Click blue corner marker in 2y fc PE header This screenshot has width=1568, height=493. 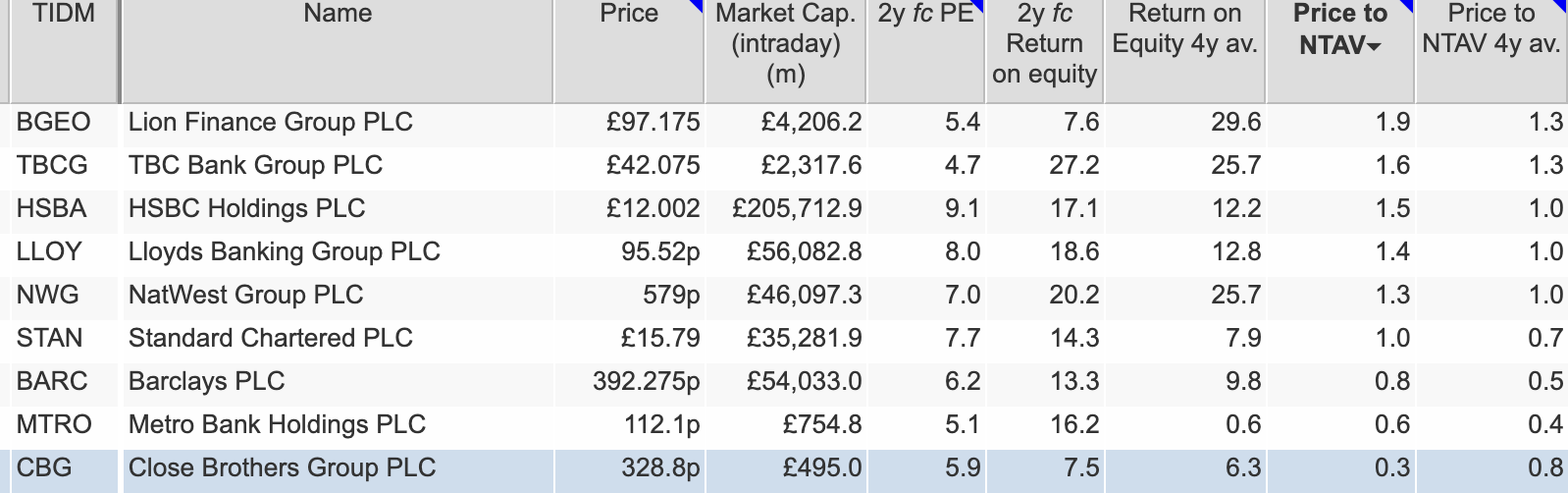coord(978,7)
